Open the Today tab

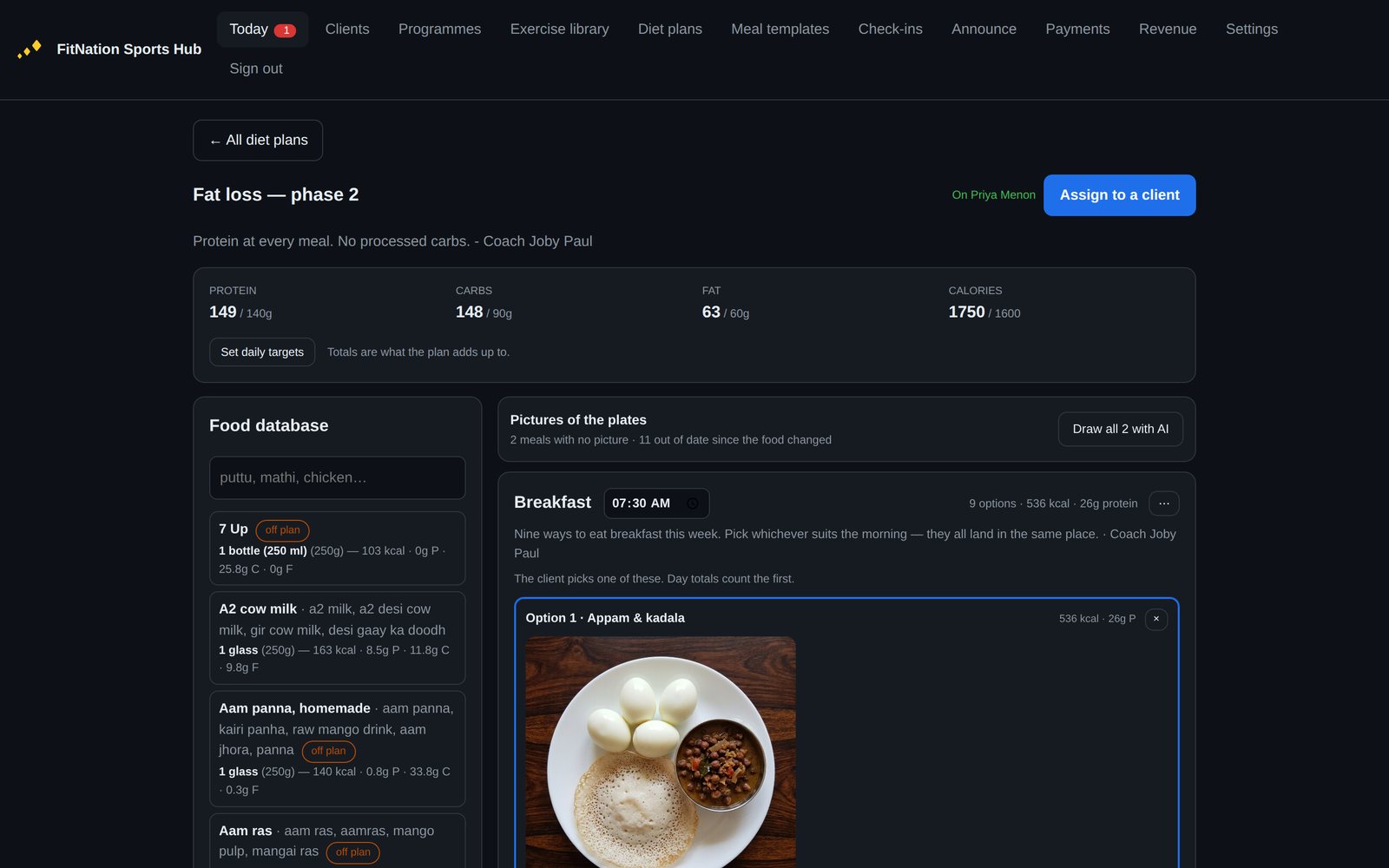262,30
